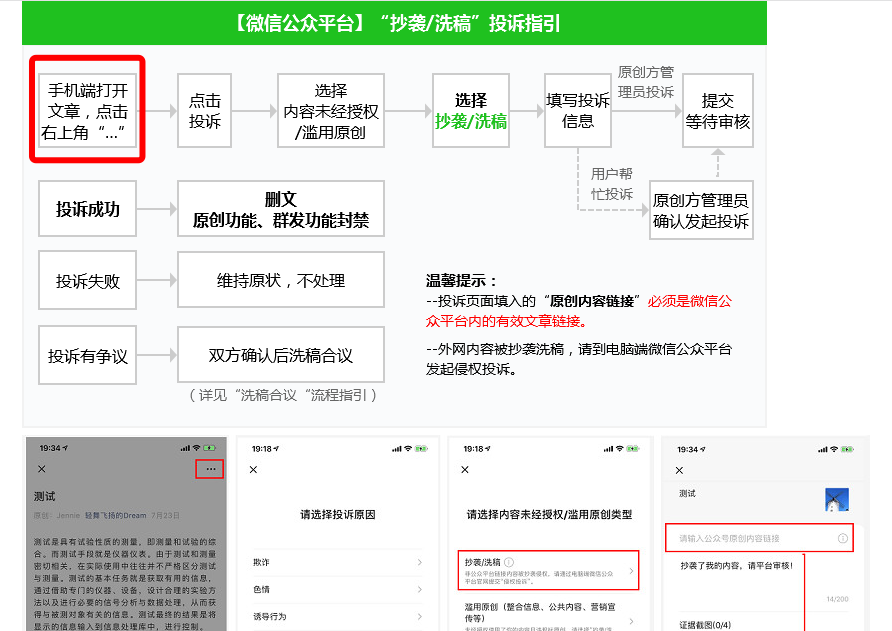Click the 14/200 character counter
The height and width of the screenshot is (631, 892).
(x=837, y=599)
